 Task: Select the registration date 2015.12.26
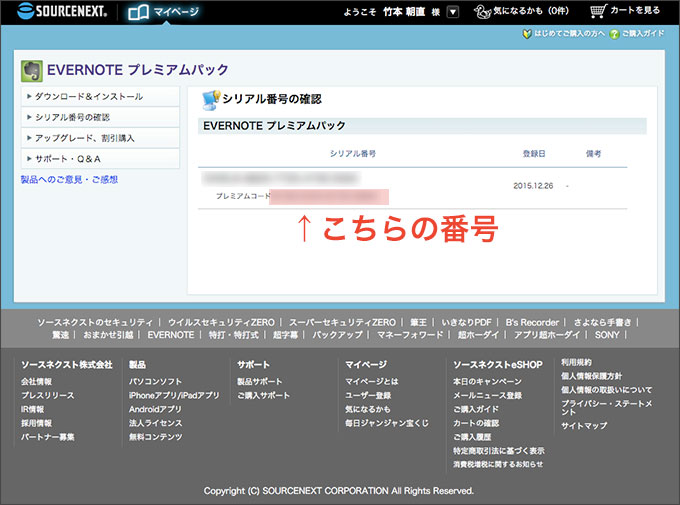coord(533,186)
